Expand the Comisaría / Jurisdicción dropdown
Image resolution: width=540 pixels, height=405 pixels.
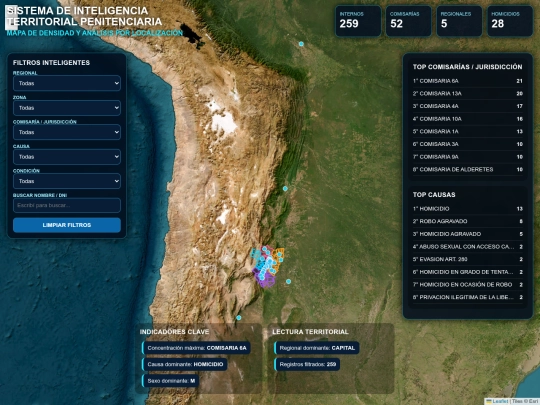click(x=67, y=132)
